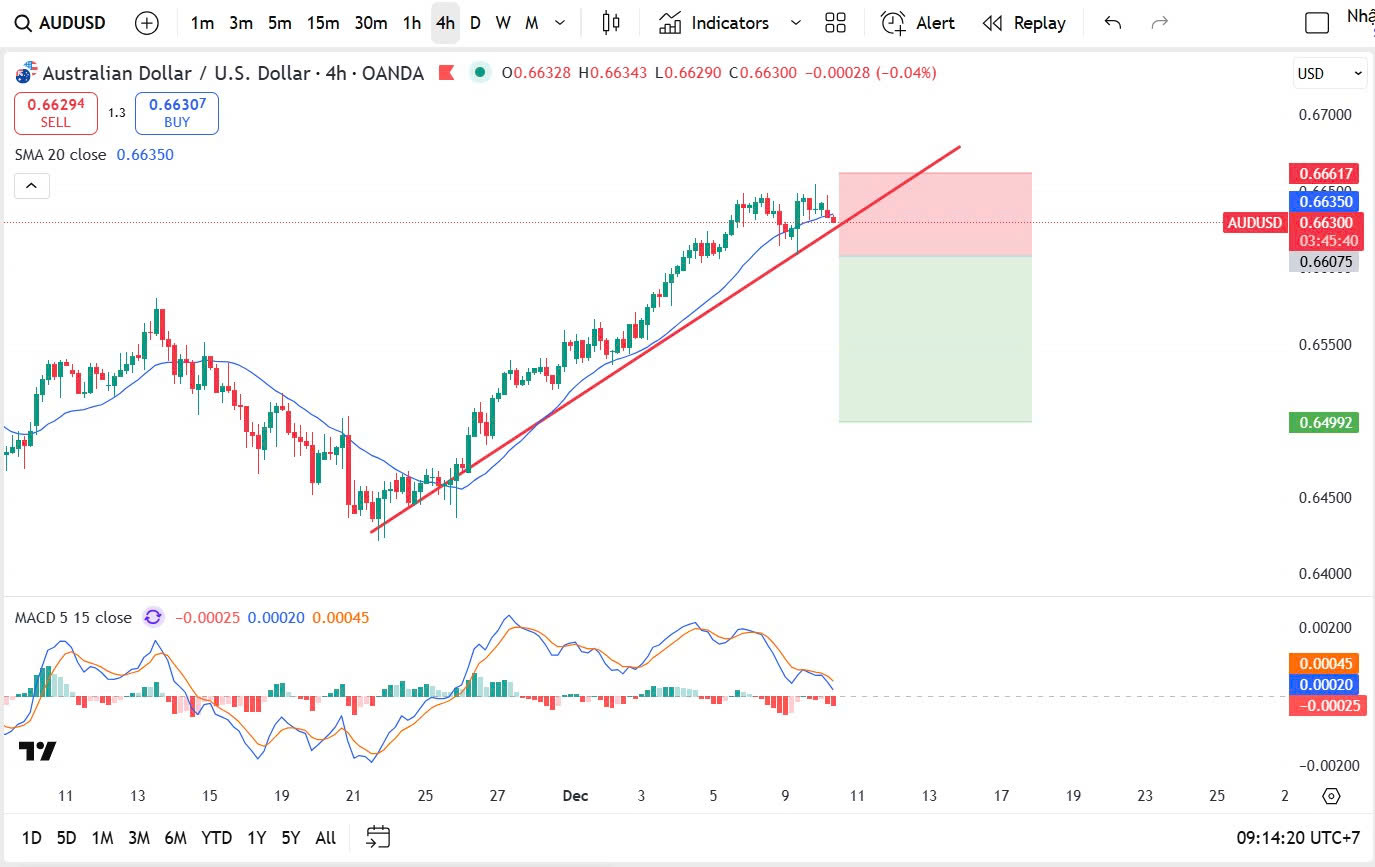
Task: Select the 6M date range
Action: 175,838
